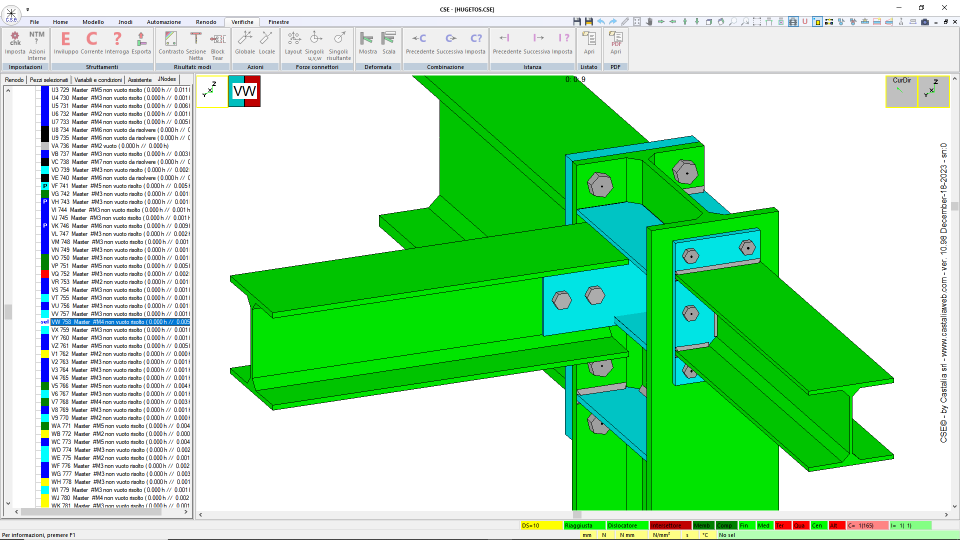Toggle the Dislocatore status indicator
This screenshot has width=960, height=540.
tap(627, 526)
